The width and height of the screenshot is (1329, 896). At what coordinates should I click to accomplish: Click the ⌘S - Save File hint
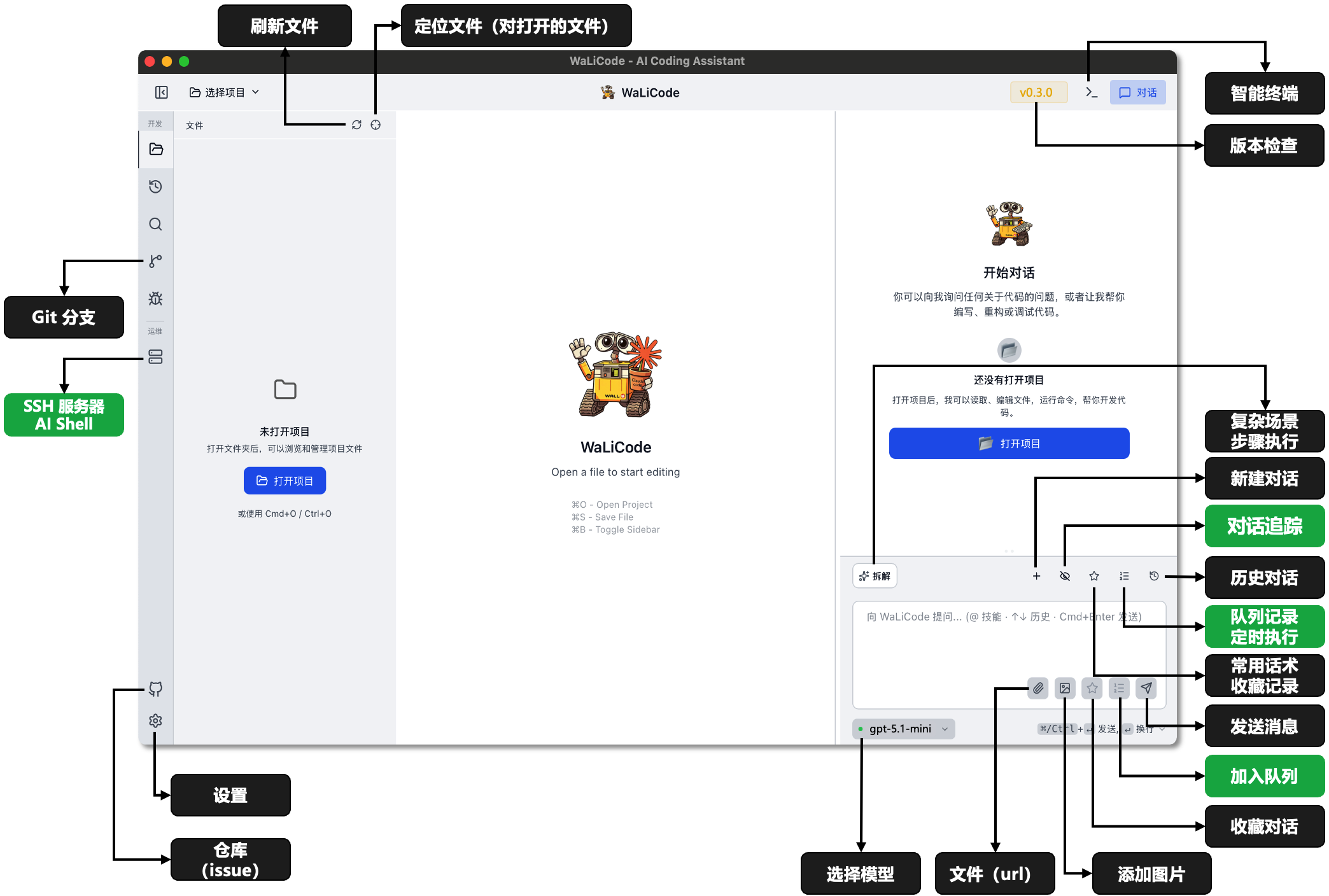pos(602,517)
